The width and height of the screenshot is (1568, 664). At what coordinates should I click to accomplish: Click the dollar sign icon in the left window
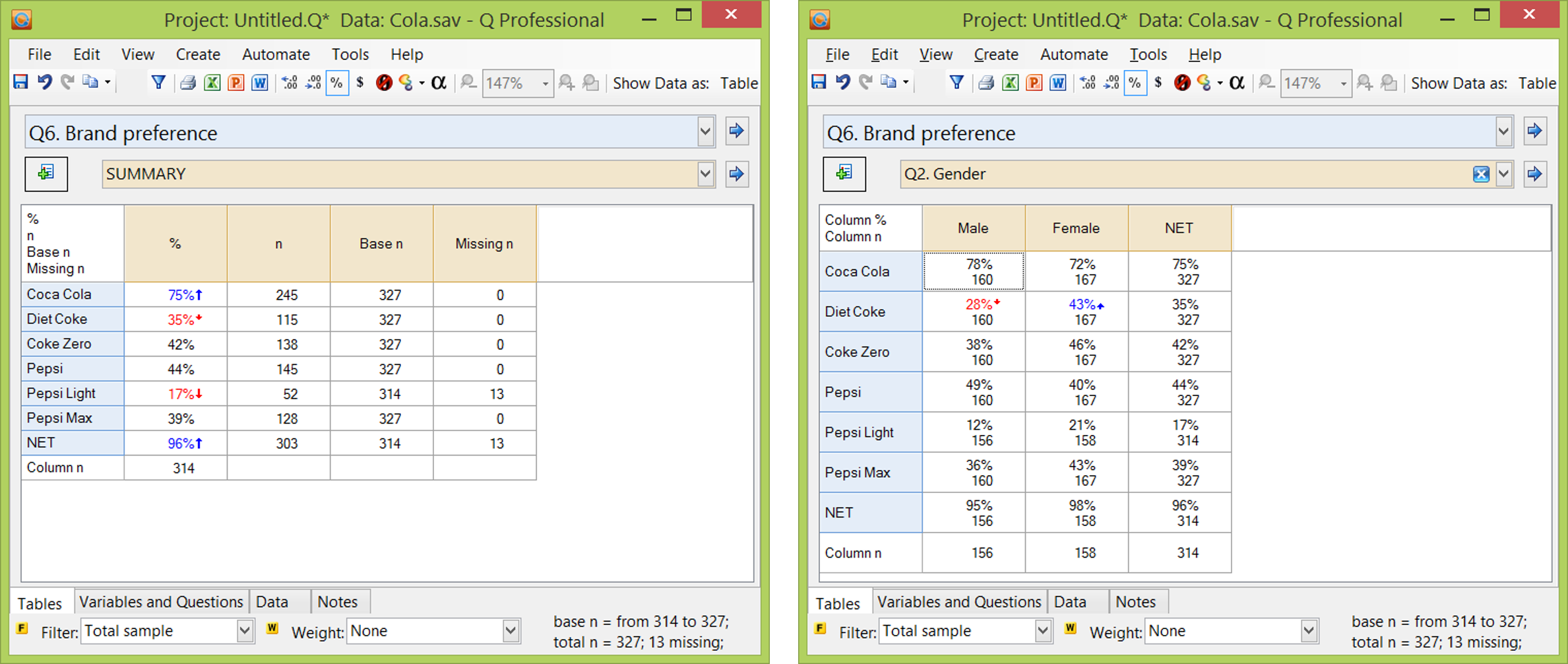tap(360, 83)
